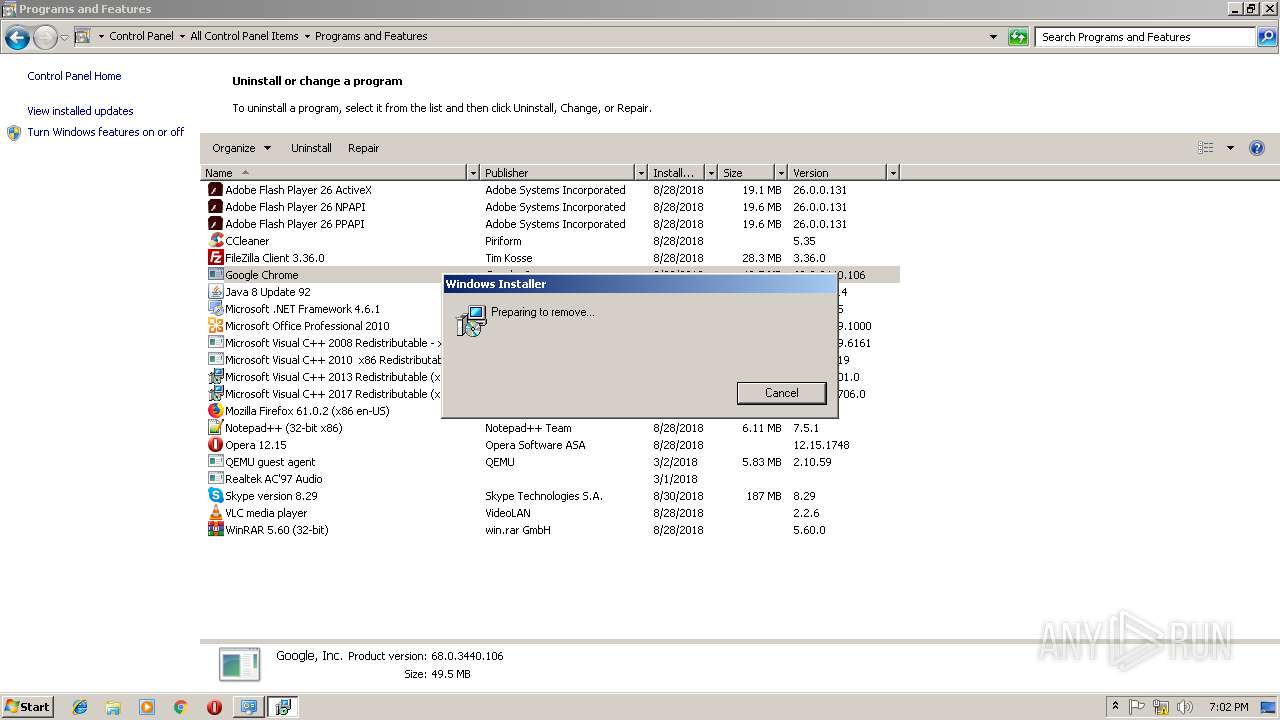Select the QEMU guest agent icon
Screen dimensions: 1280x720
(x=215, y=462)
